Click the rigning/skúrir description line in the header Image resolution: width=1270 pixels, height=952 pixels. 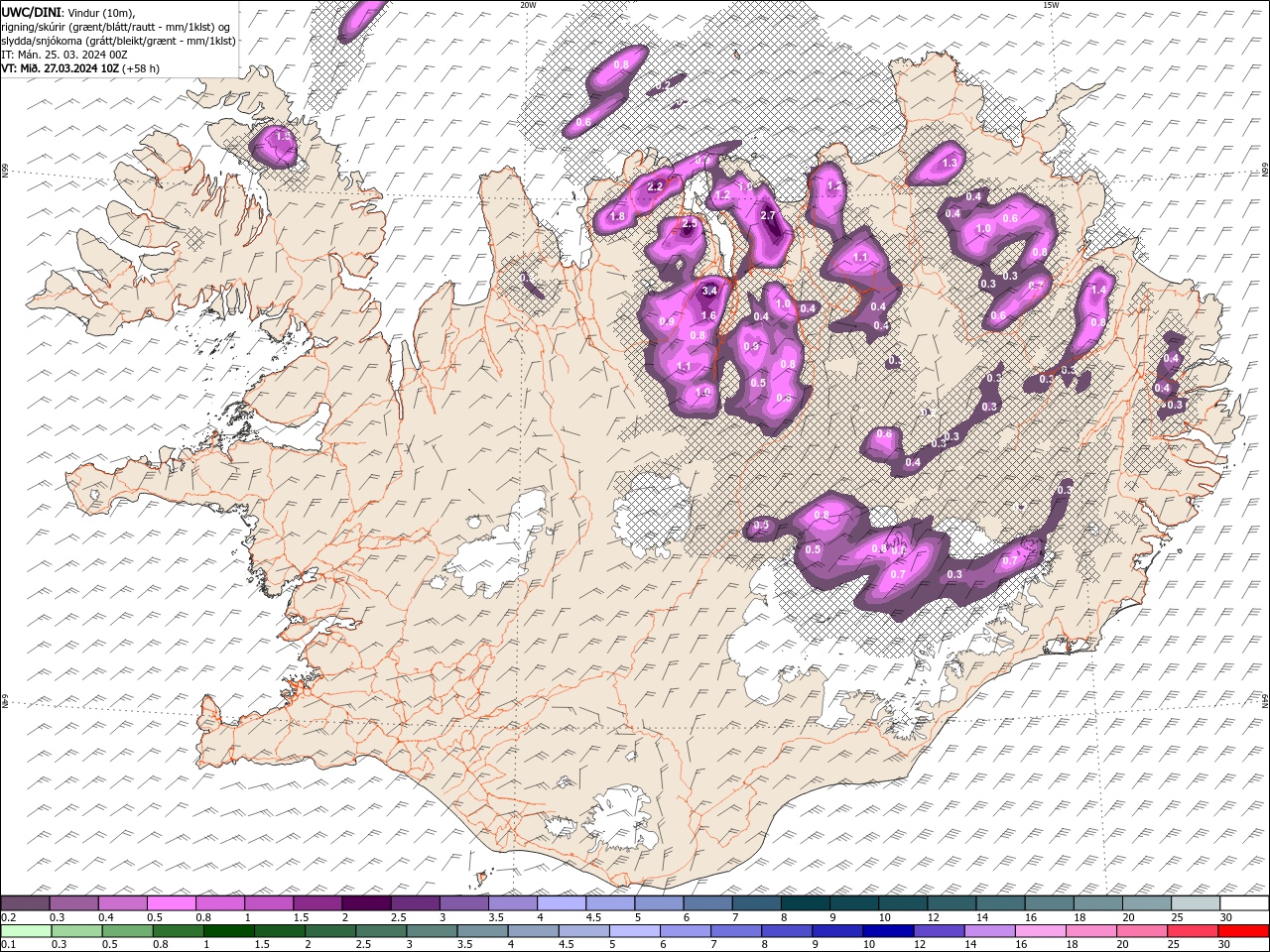click(x=114, y=27)
